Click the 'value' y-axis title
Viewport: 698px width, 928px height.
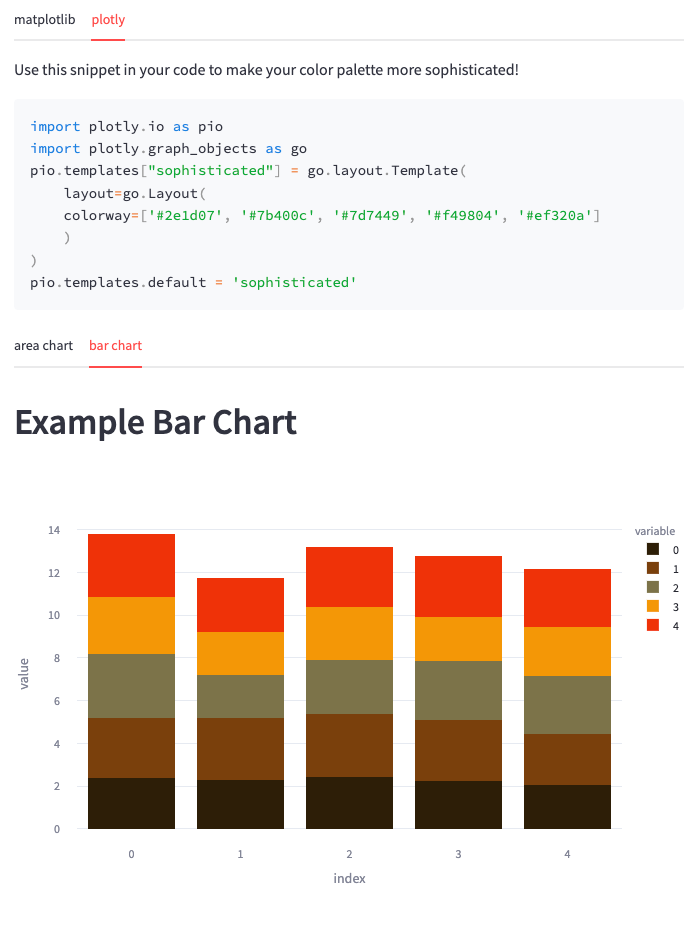pyautogui.click(x=24, y=674)
